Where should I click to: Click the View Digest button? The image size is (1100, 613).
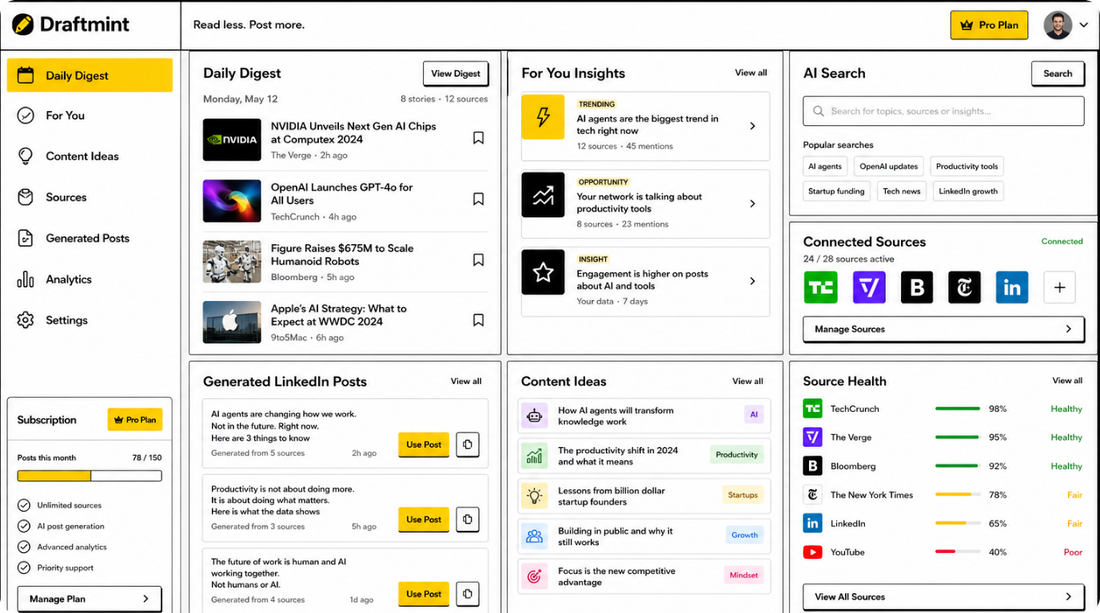click(455, 74)
